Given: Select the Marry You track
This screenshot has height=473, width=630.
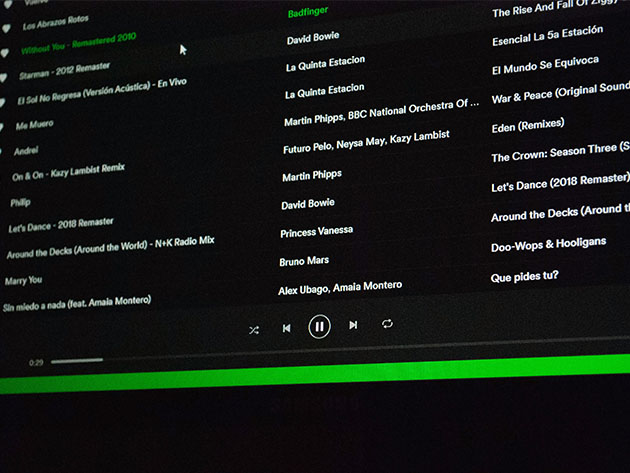Looking at the screenshot, I should point(22,280).
